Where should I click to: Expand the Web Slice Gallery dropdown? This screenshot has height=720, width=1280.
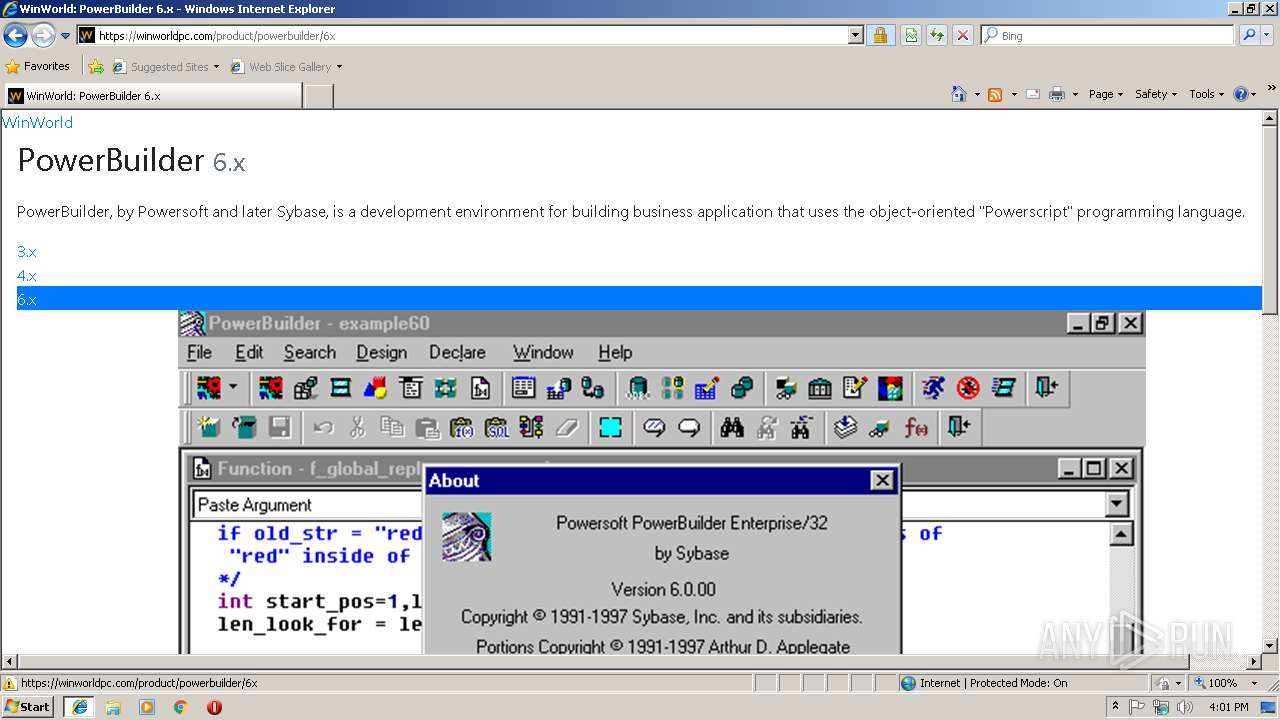click(339, 67)
